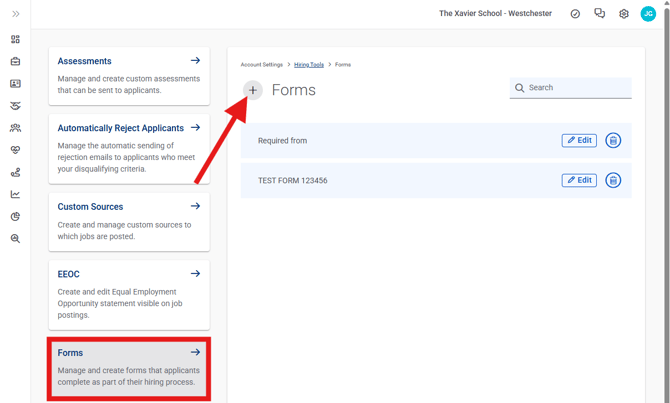The width and height of the screenshot is (670, 403).
Task: Open the line chart icon in sidebar
Action: click(15, 194)
